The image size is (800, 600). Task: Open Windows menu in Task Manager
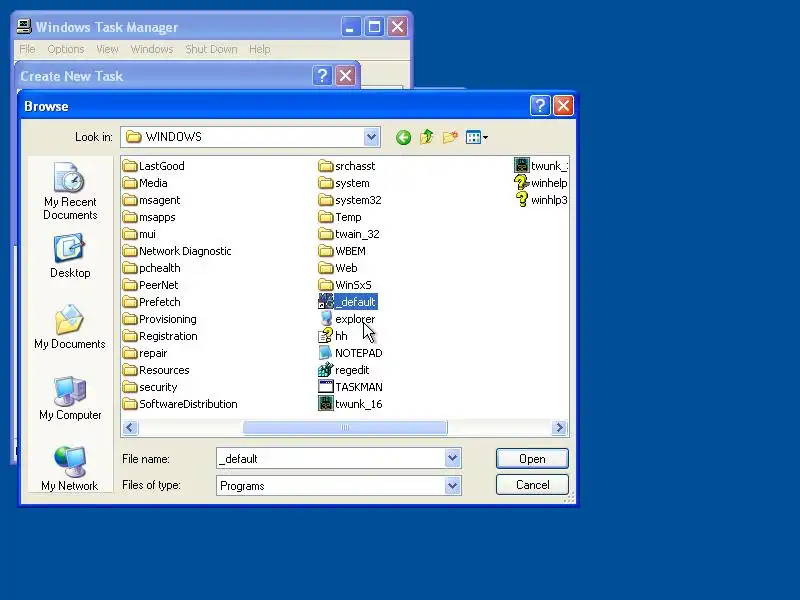[152, 49]
